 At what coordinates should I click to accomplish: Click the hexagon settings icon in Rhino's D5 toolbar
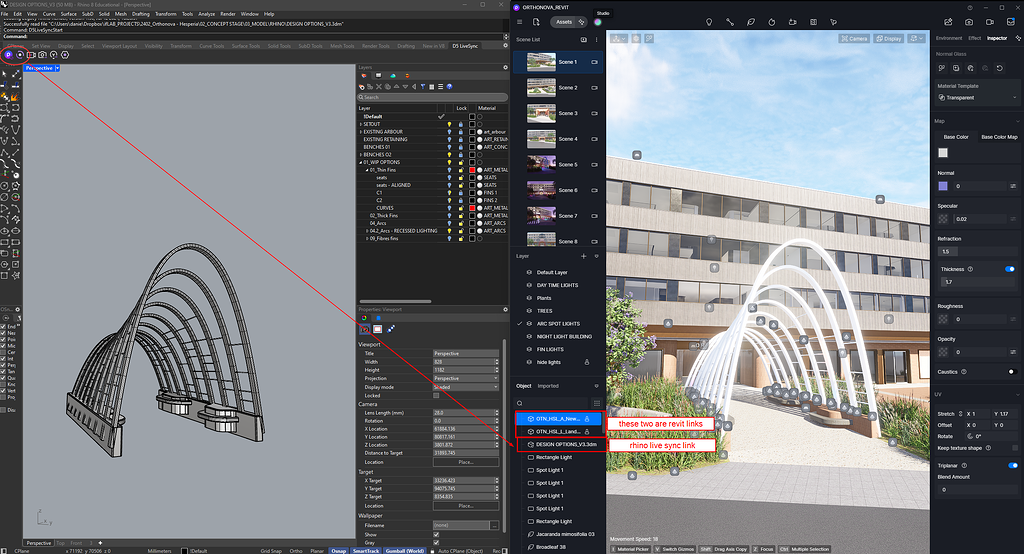65,55
